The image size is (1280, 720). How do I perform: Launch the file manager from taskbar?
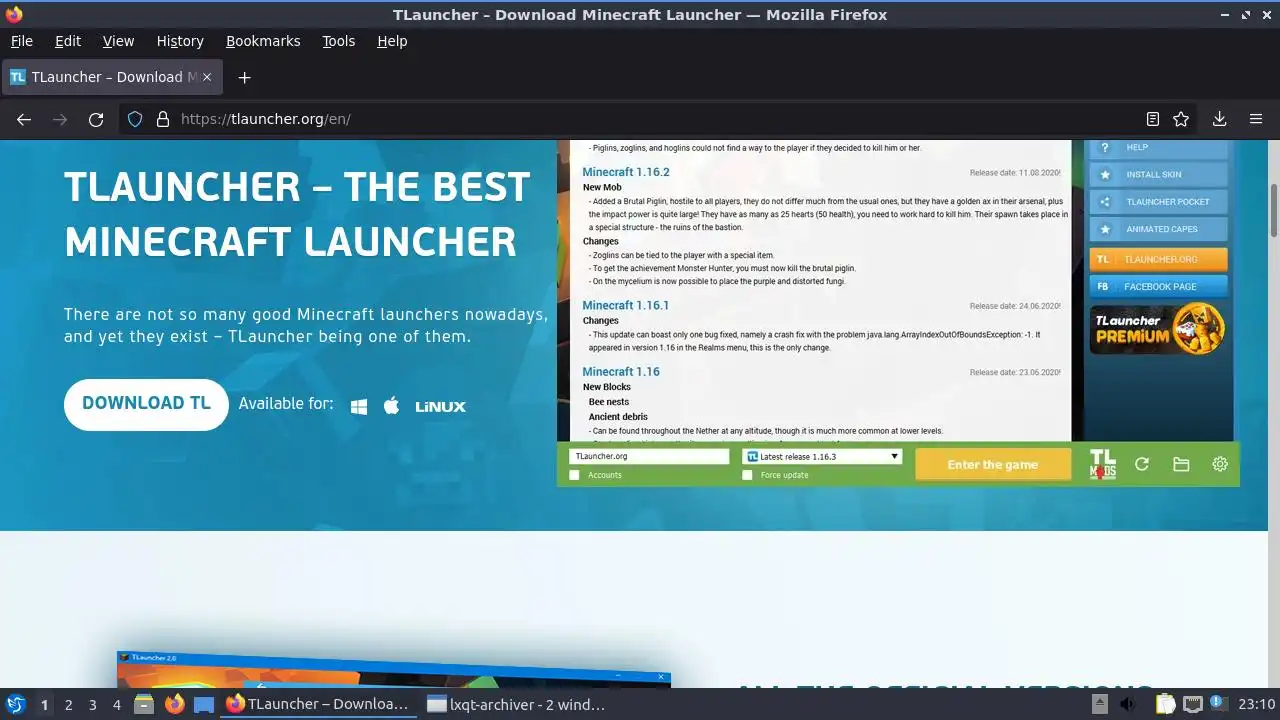point(144,704)
